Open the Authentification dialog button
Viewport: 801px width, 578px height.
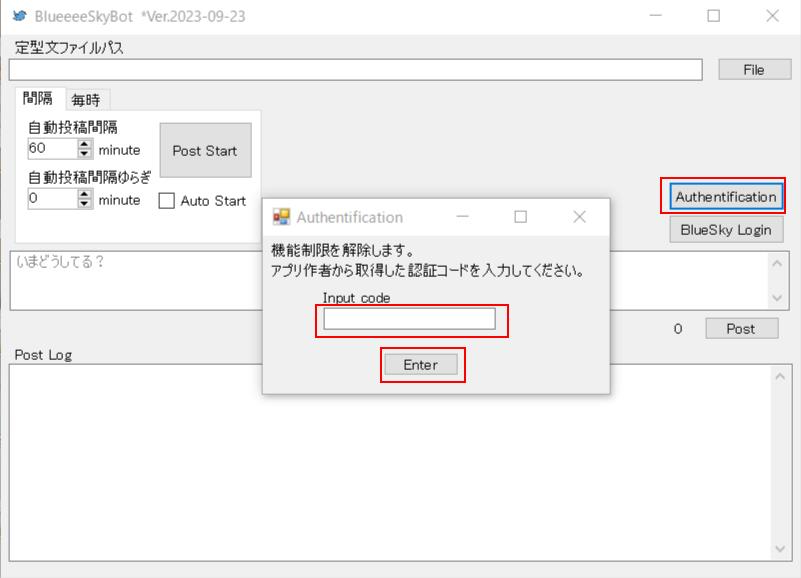728,197
